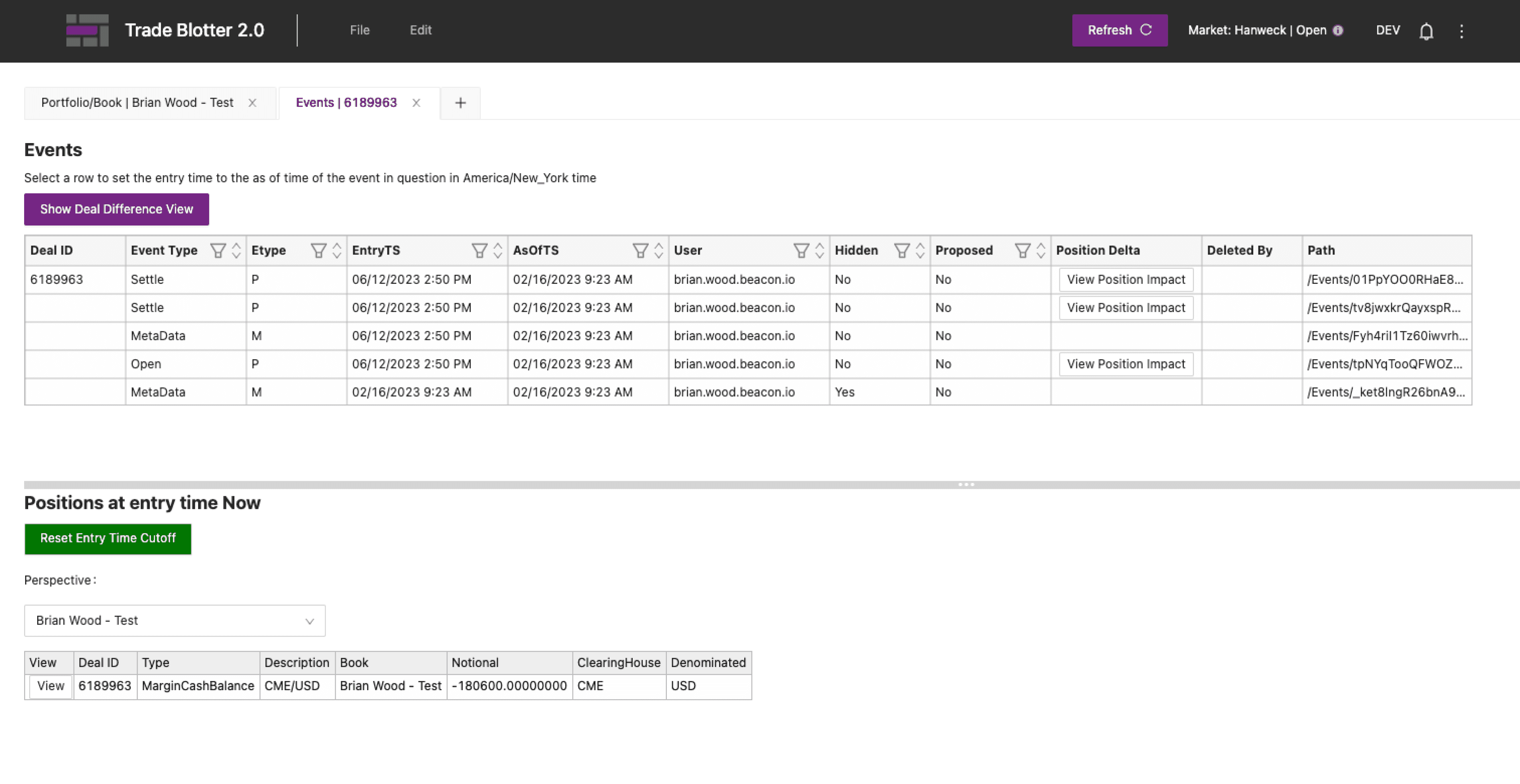This screenshot has height=784, width=1520.
Task: Open the three-dot overflow menu
Action: [1461, 31]
